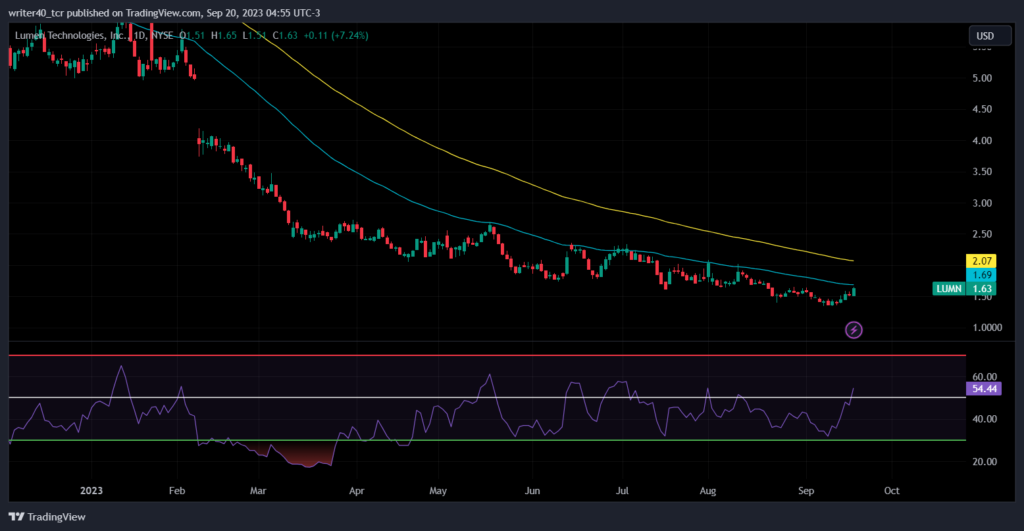Screen dimensions: 1024x531
Task: Click the Lumen Technologies, Inc. symbol title
Action: 71,35
